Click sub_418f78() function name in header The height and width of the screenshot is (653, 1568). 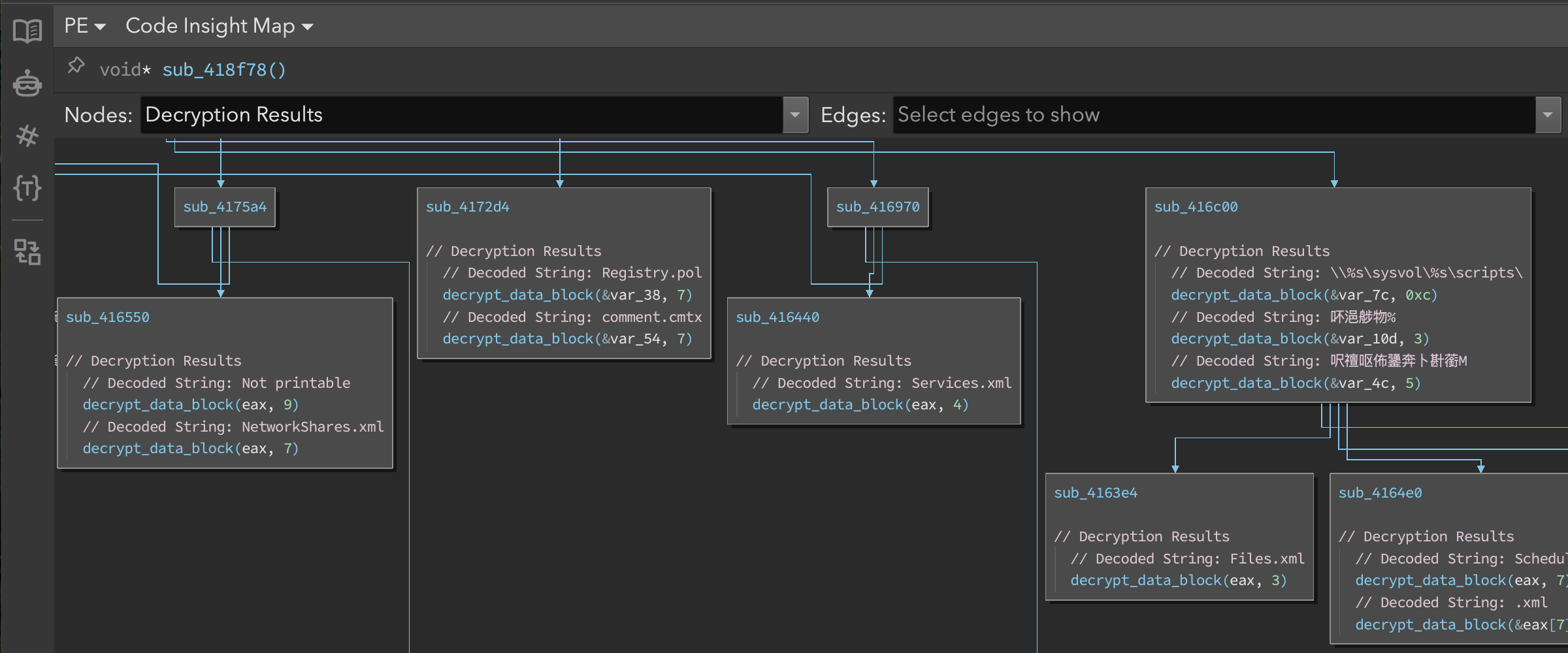(x=224, y=70)
